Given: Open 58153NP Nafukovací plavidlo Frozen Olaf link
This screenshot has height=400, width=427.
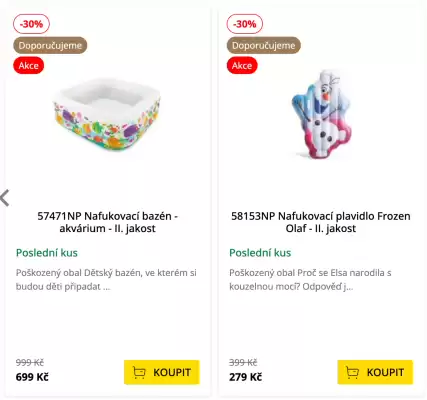Looking at the screenshot, I should [x=321, y=222].
